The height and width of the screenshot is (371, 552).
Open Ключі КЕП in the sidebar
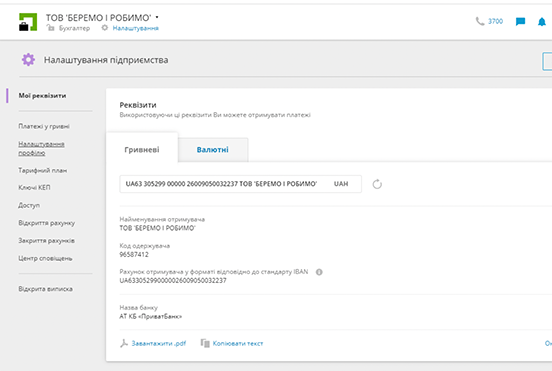tap(34, 188)
